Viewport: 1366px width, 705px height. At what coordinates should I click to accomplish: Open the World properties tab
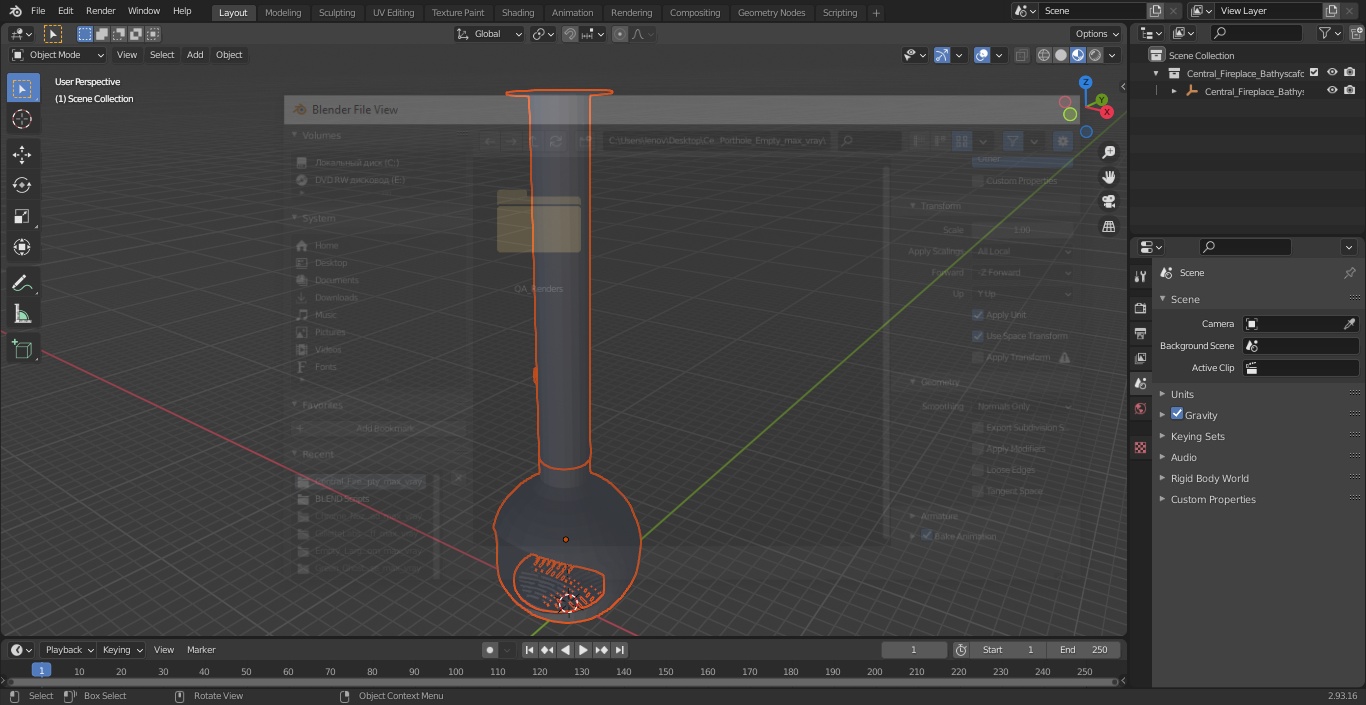pos(1140,408)
